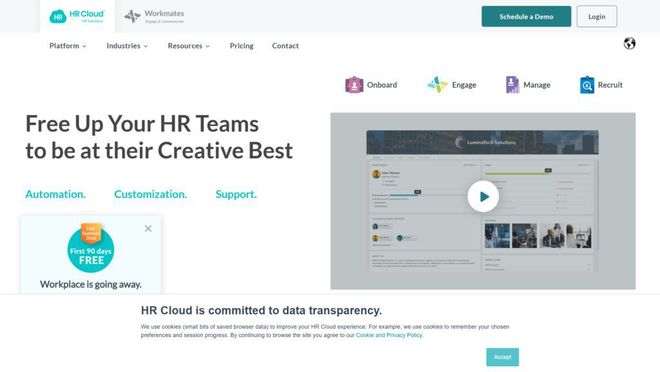Viewport: 660px width, 372px height.
Task: Play the product demo video
Action: tap(483, 197)
